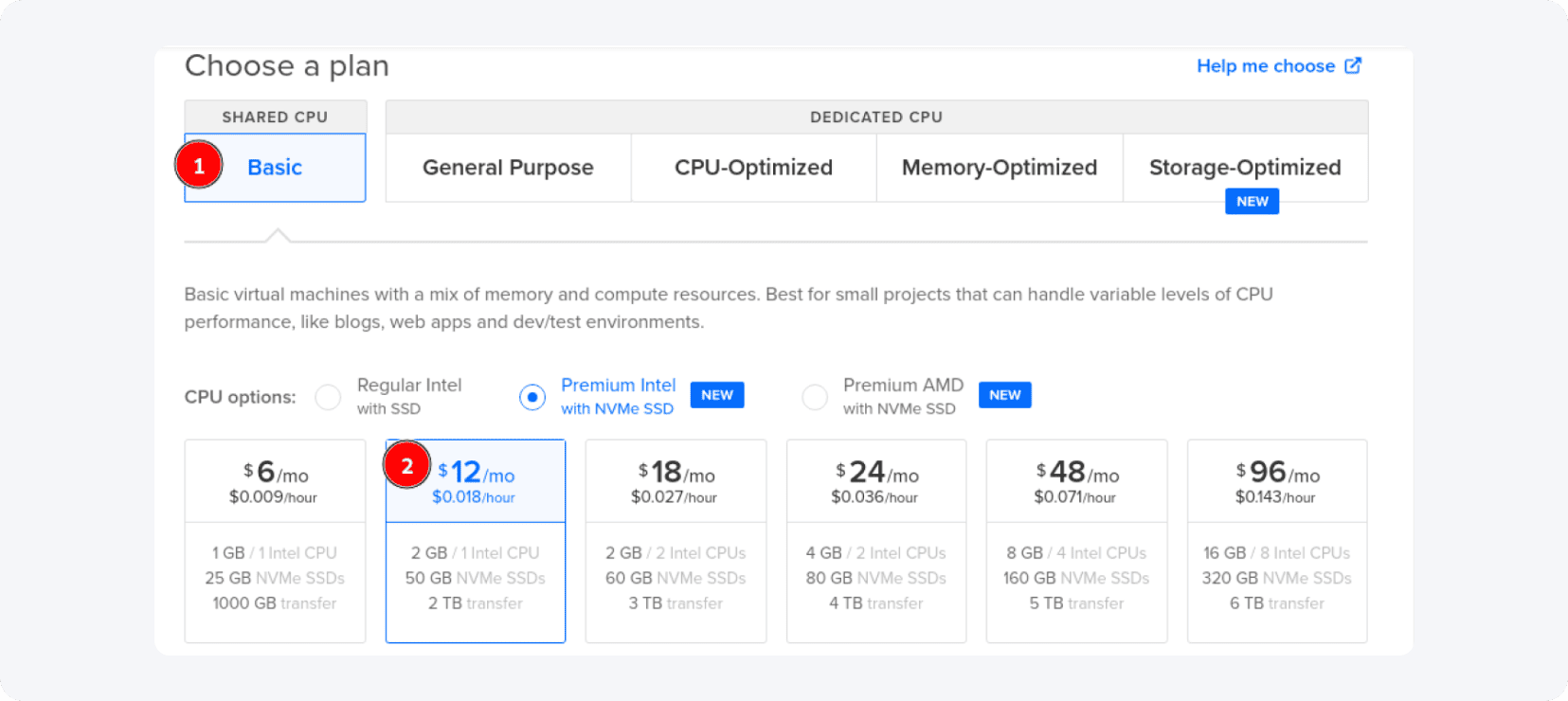Click the NEW badge next to Premium AMD
The image size is (1568, 701).
pos(1004,395)
